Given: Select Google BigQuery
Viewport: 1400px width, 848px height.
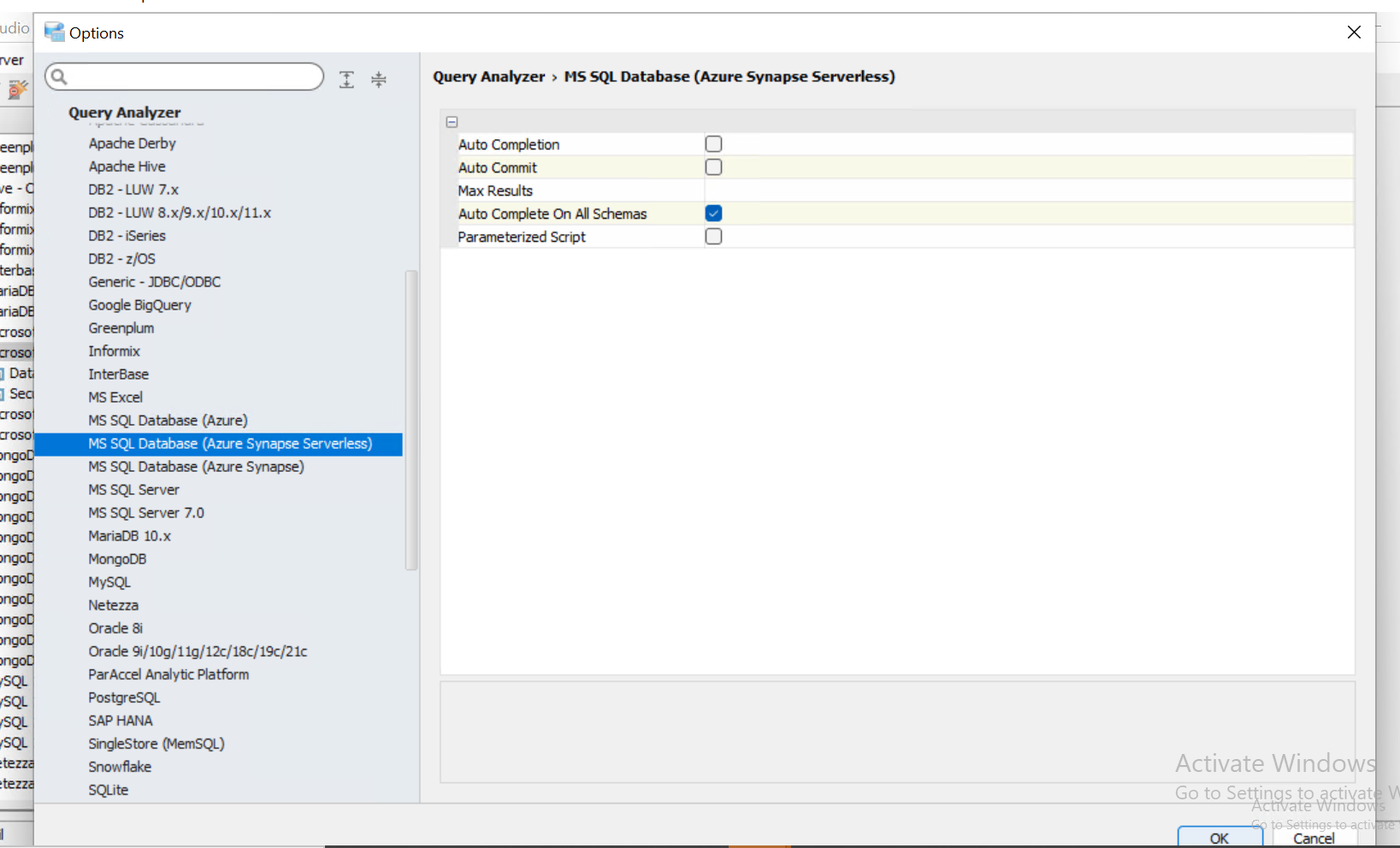Looking at the screenshot, I should pos(140,305).
